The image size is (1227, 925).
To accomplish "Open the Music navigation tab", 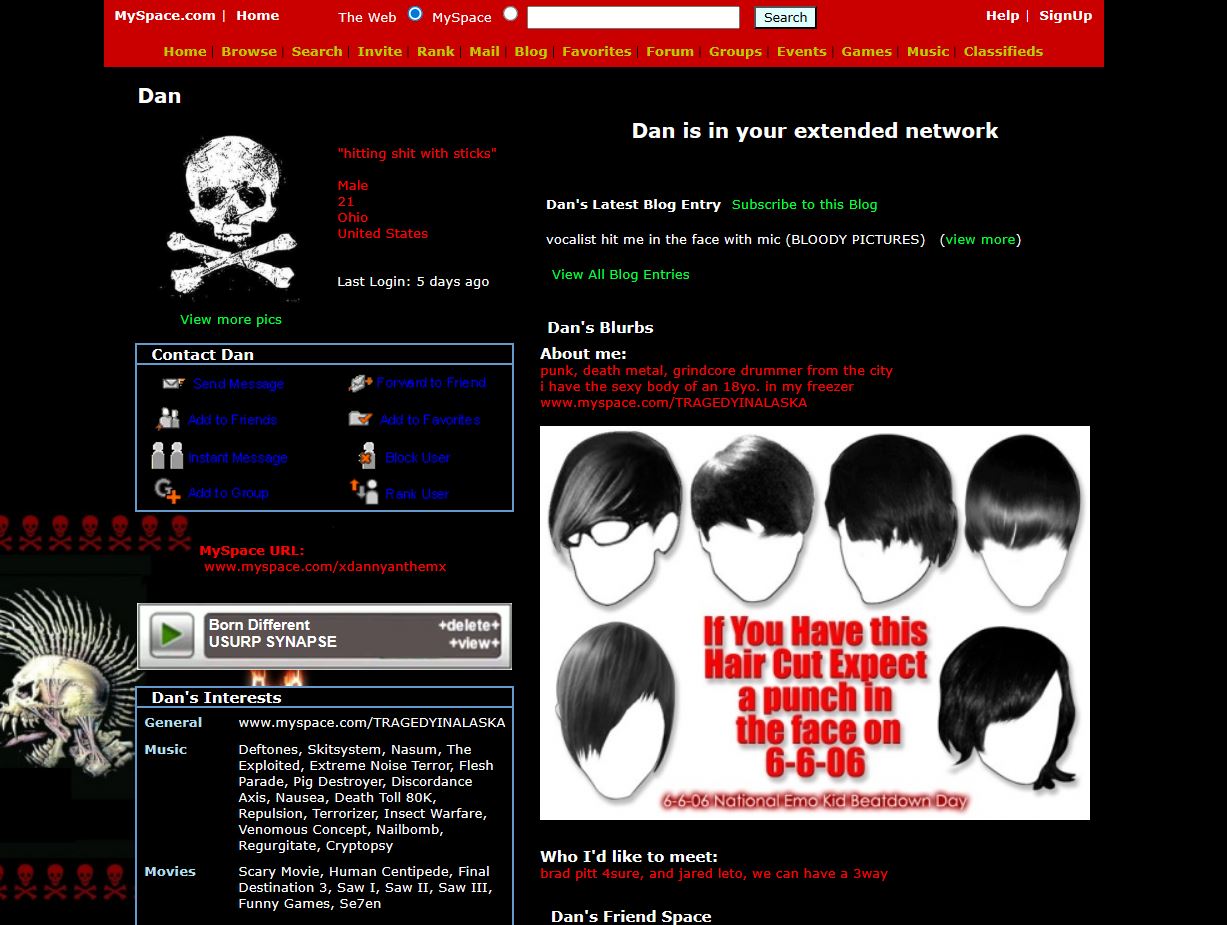I will 927,52.
